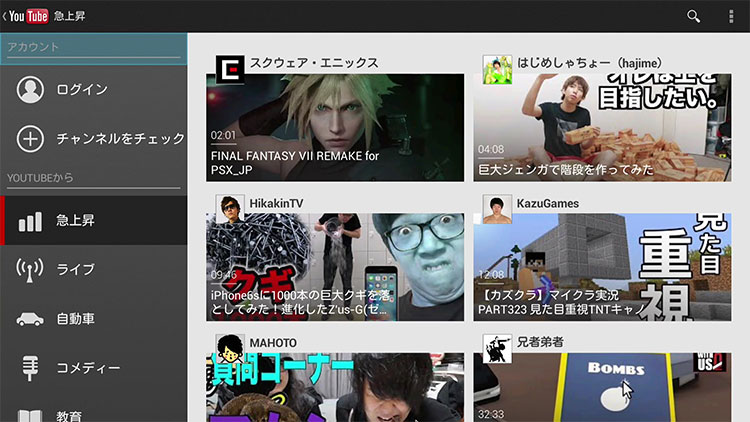Viewport: 750px width, 422px height.
Task: Click the trending bar-chart icon
Action: pos(30,222)
